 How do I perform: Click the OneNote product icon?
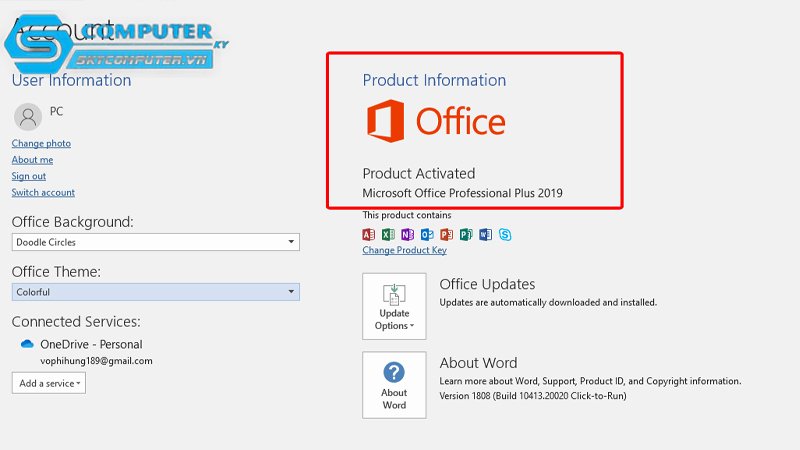click(x=407, y=234)
